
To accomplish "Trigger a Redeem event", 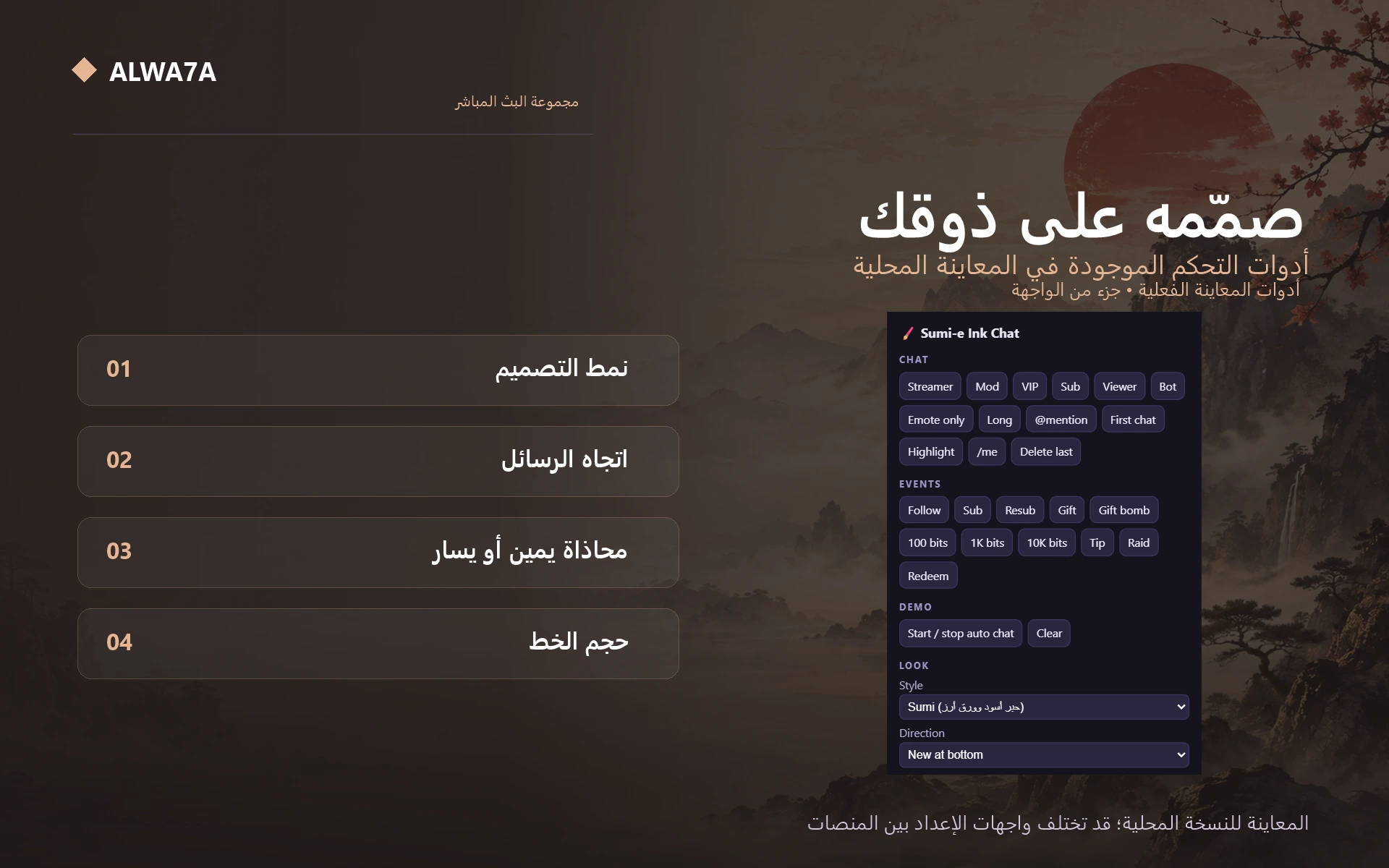I will [x=928, y=576].
